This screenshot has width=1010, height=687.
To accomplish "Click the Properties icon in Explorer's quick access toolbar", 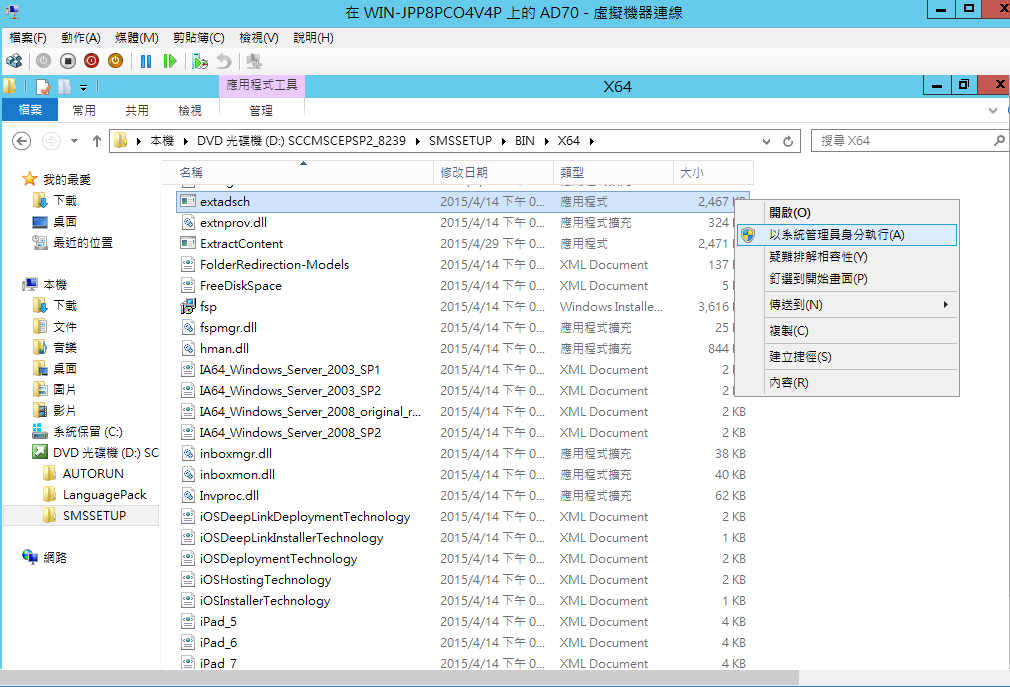I will click(x=43, y=86).
